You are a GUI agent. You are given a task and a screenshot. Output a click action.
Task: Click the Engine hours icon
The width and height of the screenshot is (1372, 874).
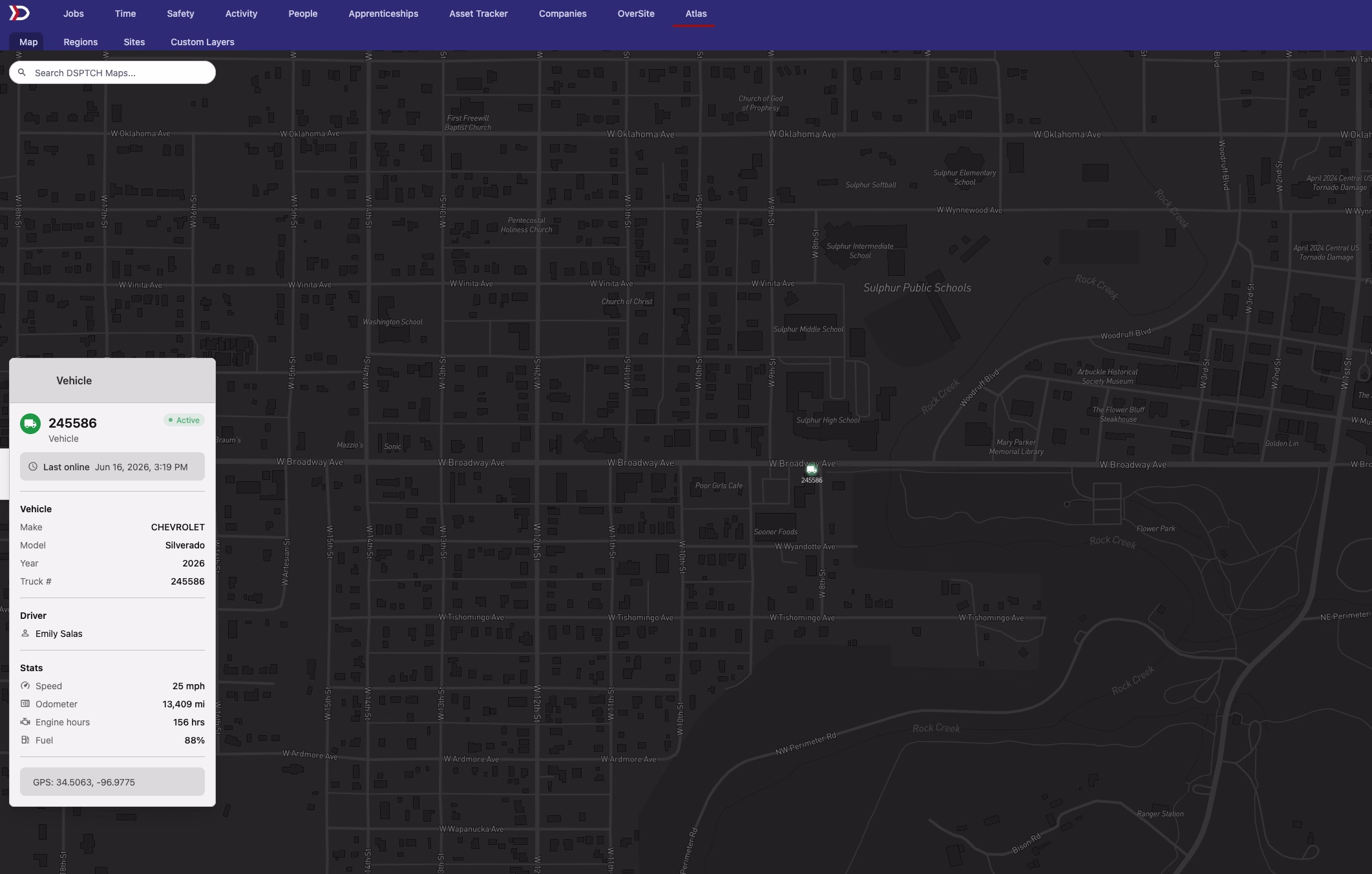(x=25, y=722)
